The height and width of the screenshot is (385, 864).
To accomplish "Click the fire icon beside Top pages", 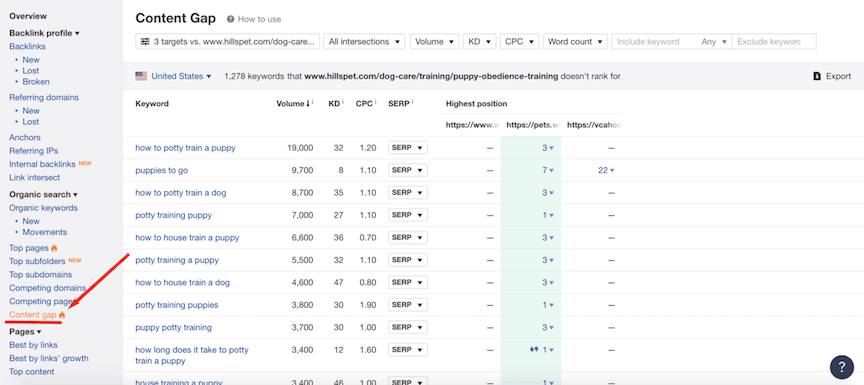I will (55, 248).
